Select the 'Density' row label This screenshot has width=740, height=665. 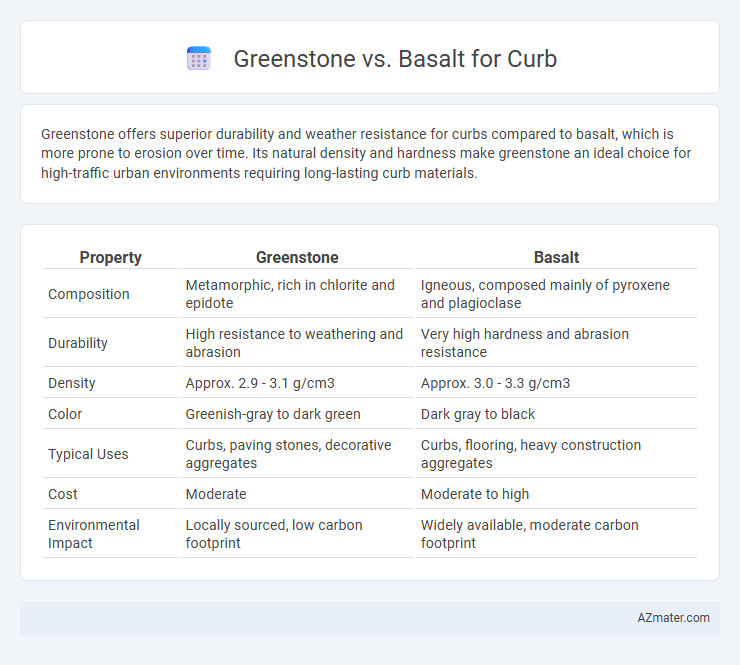72,383
